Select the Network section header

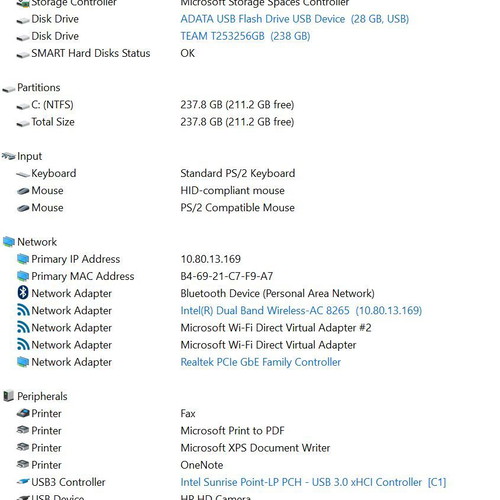(x=37, y=242)
